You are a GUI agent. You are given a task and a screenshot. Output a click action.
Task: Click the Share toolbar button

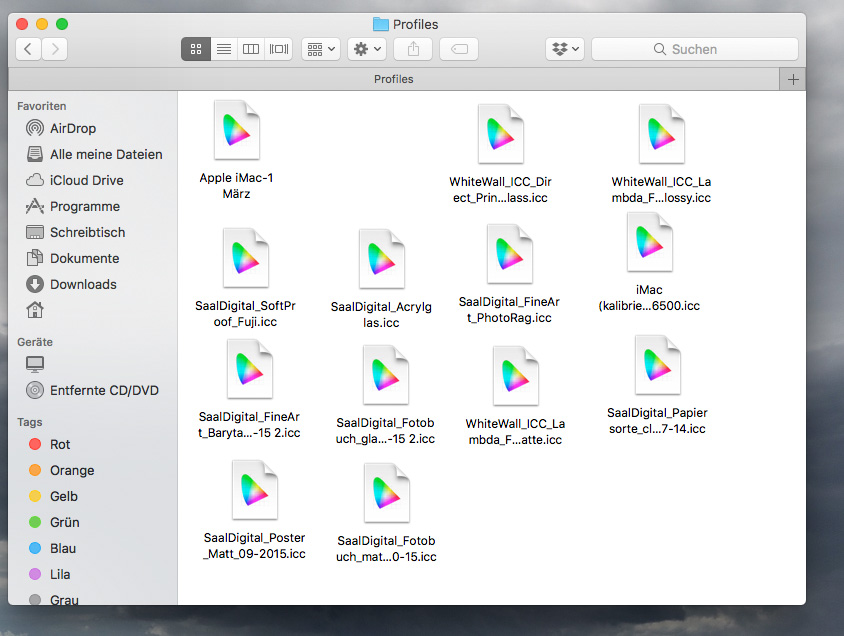(x=413, y=49)
